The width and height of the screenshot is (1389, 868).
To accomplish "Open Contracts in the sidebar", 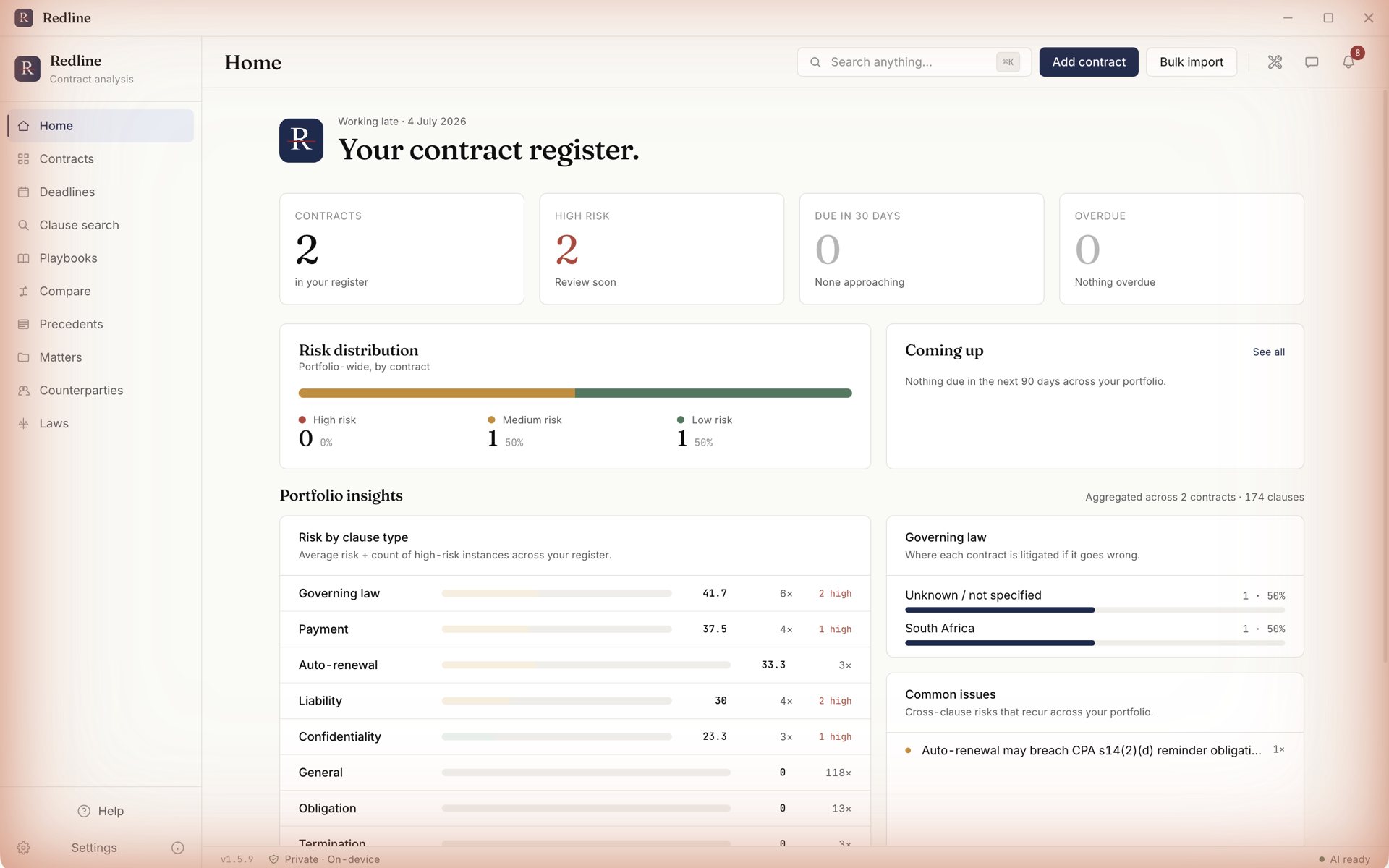I will tap(101, 159).
